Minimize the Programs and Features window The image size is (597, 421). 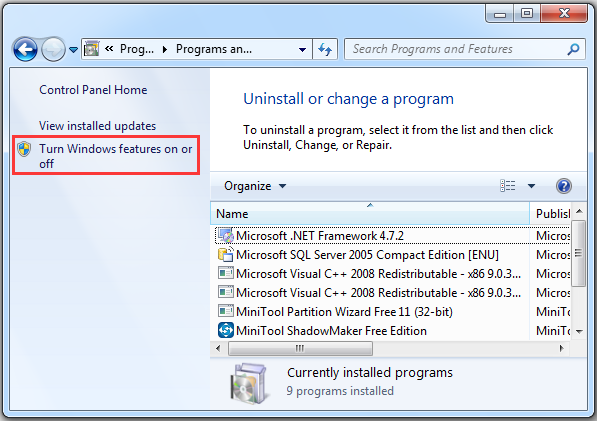click(x=500, y=14)
